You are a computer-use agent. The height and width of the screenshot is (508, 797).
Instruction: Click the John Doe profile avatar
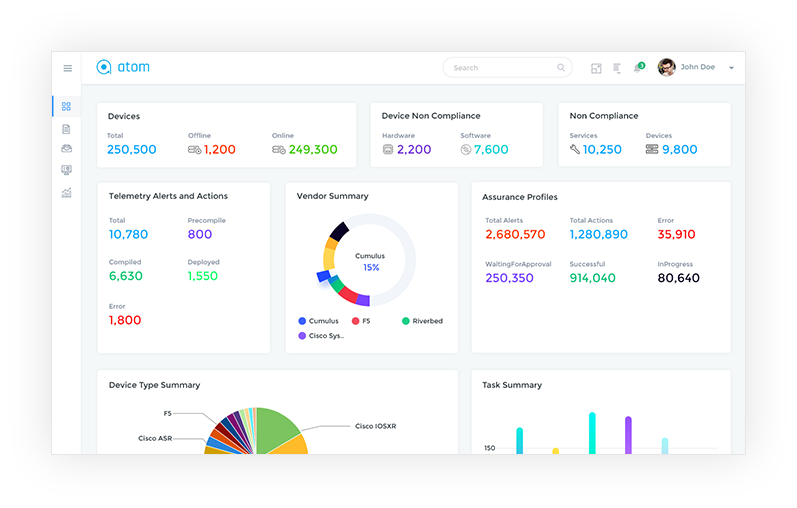[x=666, y=67]
